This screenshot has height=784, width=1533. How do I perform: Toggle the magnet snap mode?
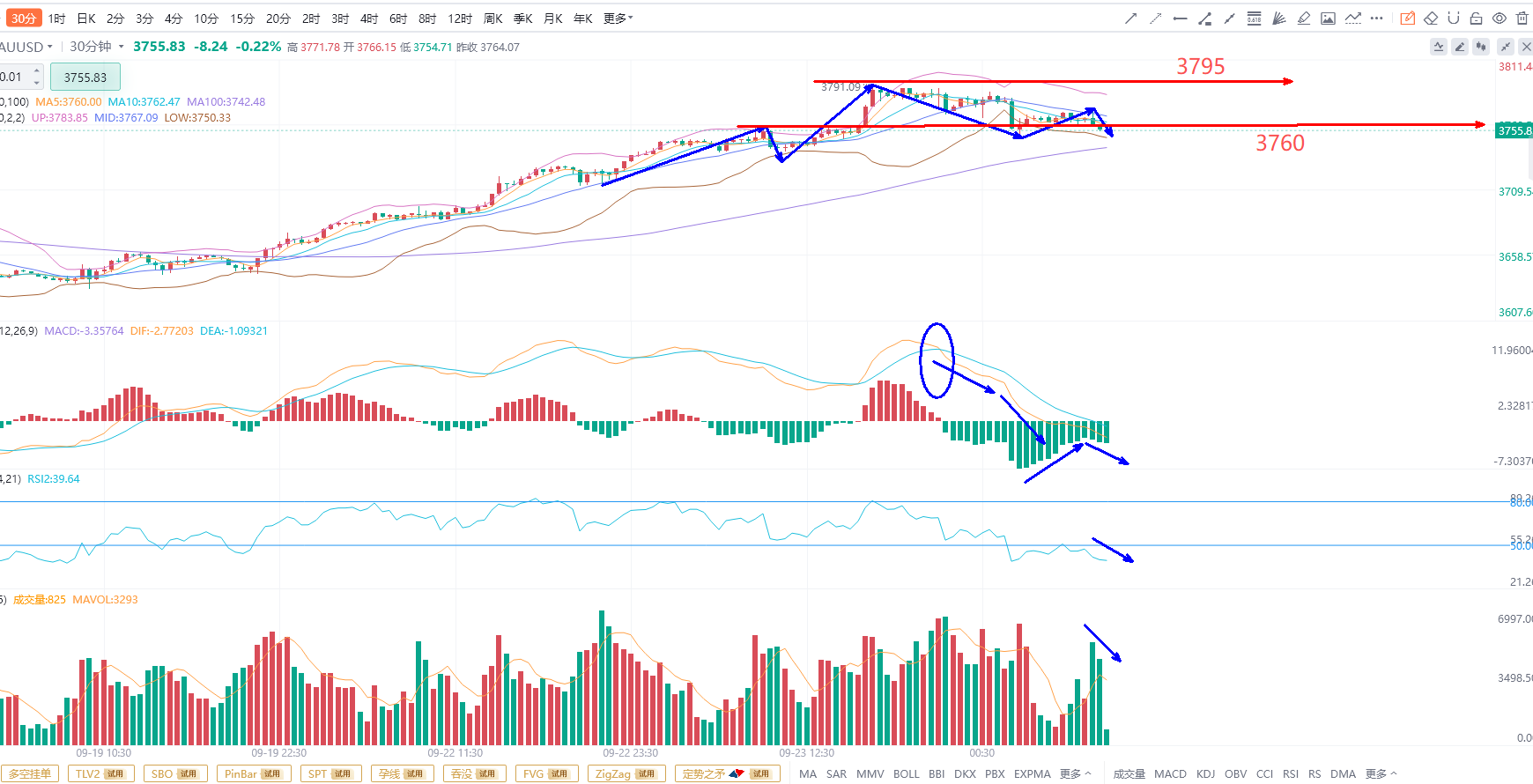coord(1454,18)
